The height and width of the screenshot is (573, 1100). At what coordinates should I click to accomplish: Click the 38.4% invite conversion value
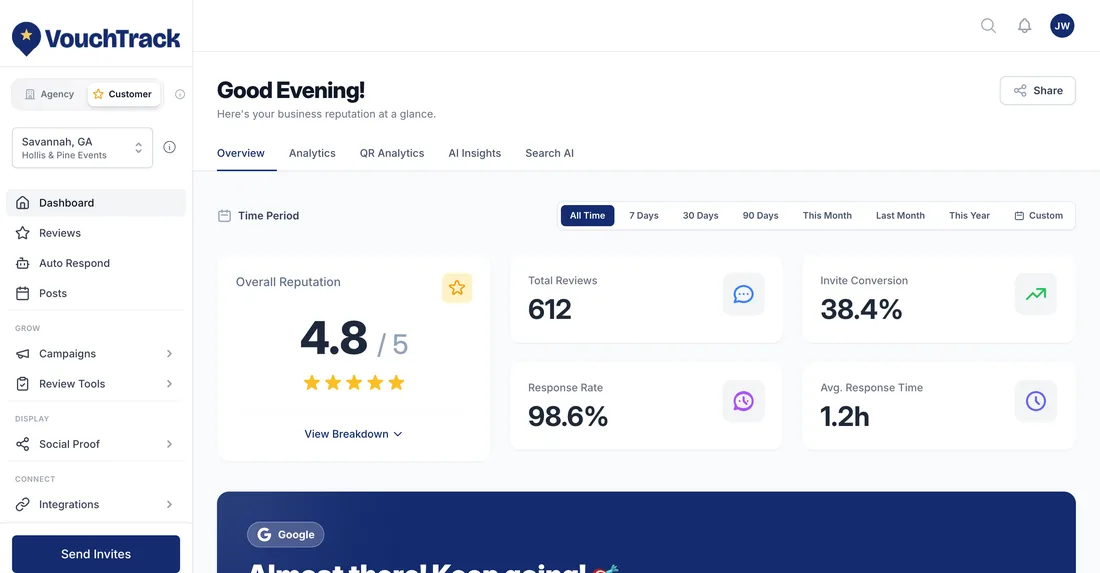(861, 309)
